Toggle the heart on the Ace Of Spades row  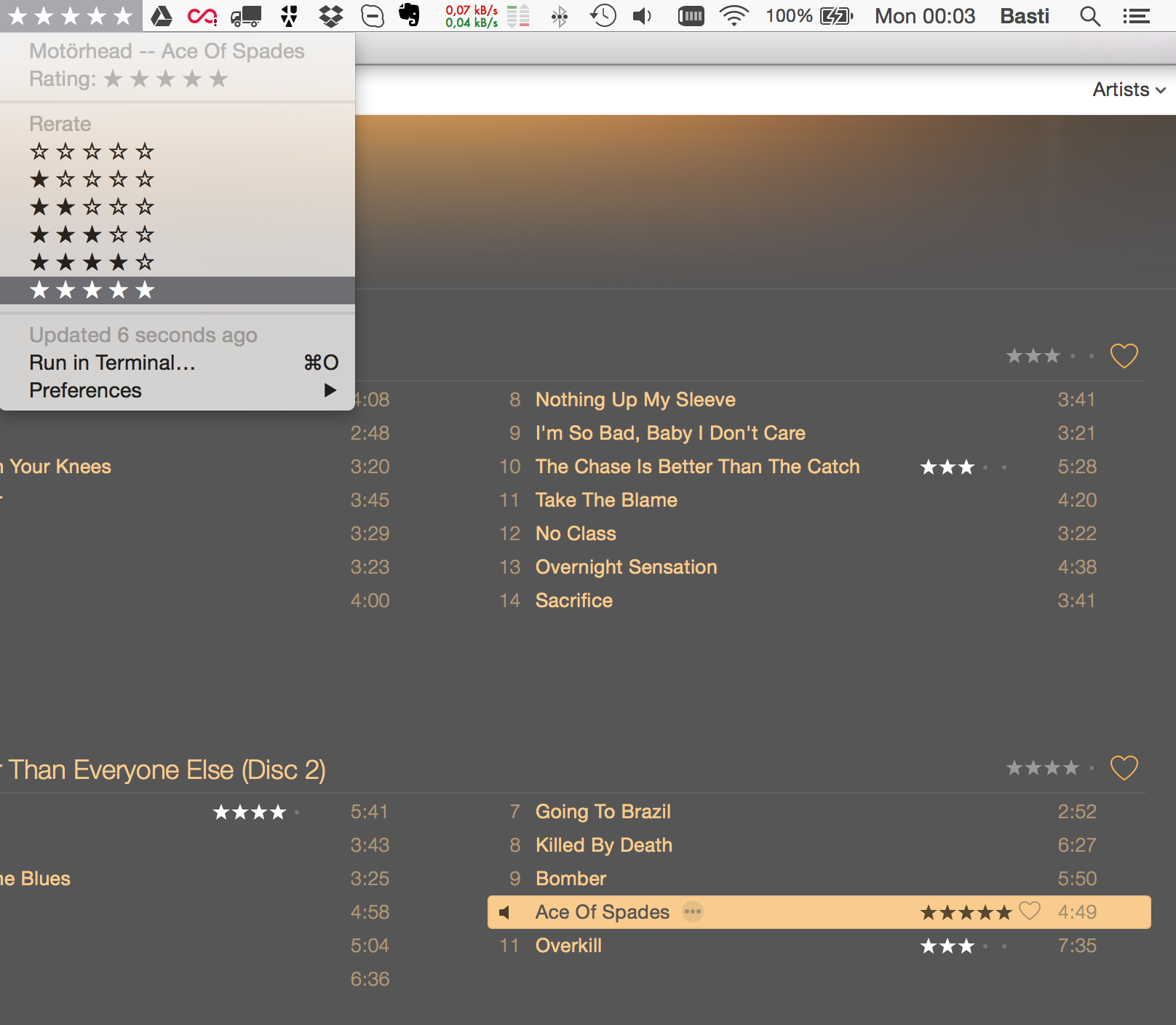[x=1030, y=911]
